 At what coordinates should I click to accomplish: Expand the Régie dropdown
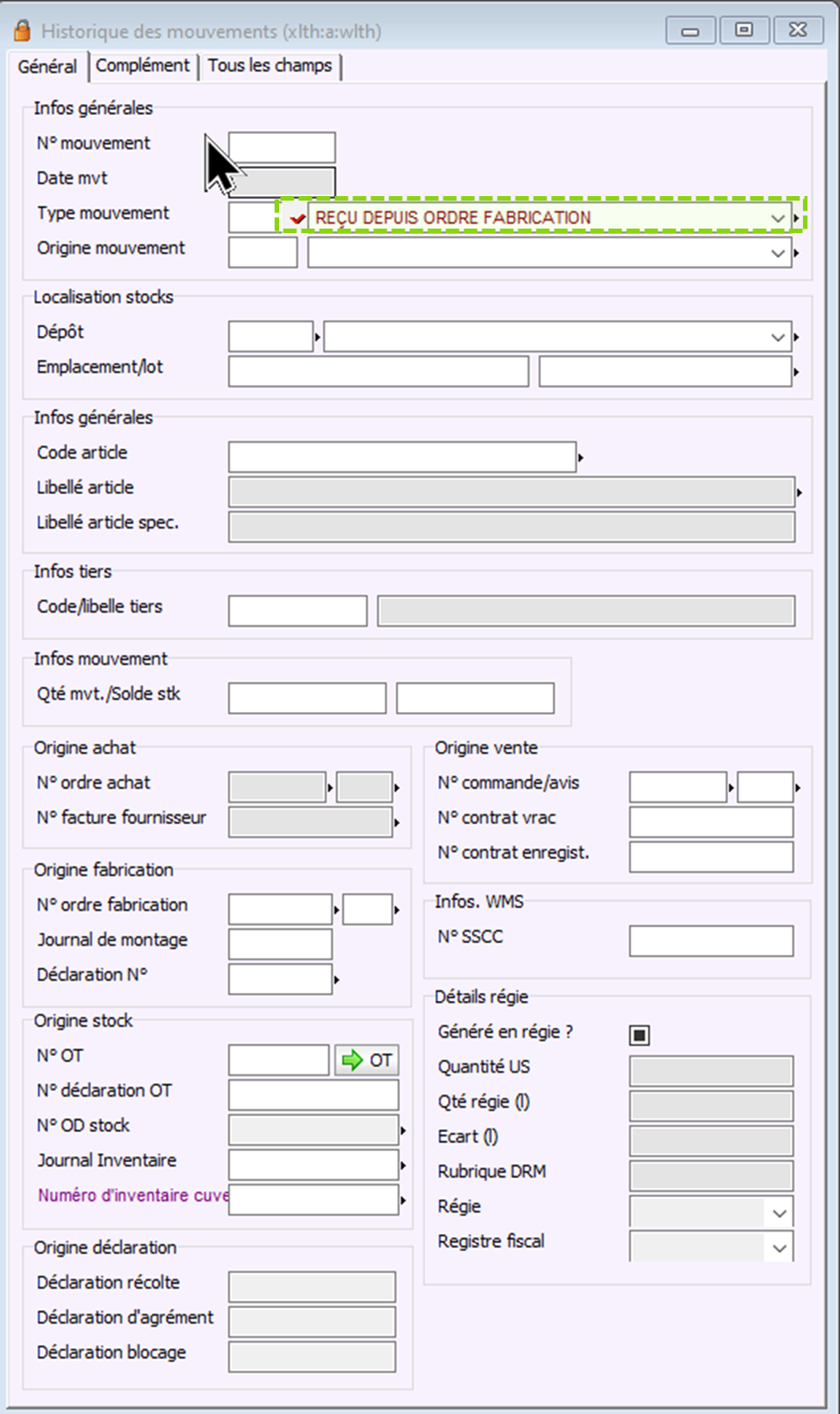coord(779,1213)
